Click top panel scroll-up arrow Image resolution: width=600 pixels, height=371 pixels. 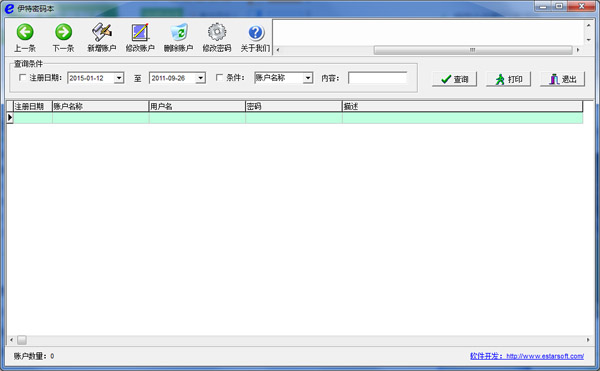click(x=589, y=25)
